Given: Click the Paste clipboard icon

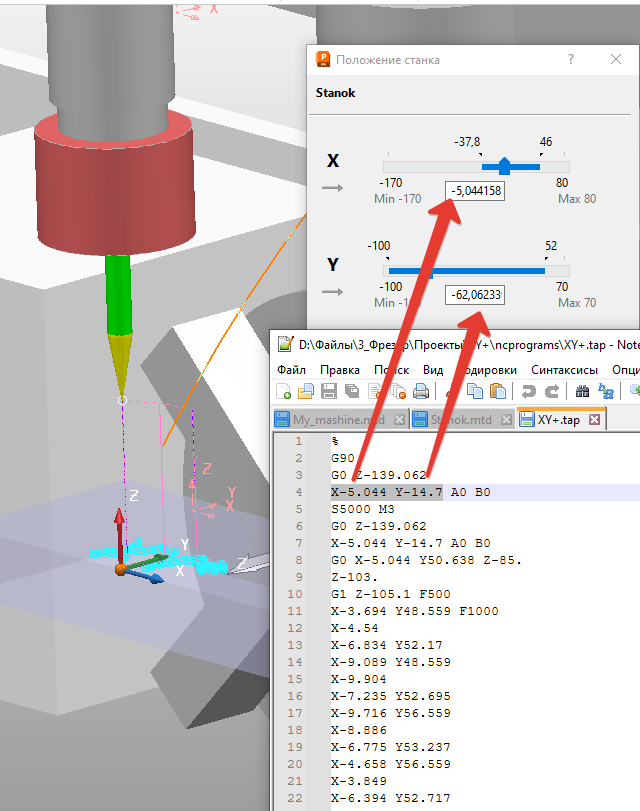Looking at the screenshot, I should (x=498, y=391).
